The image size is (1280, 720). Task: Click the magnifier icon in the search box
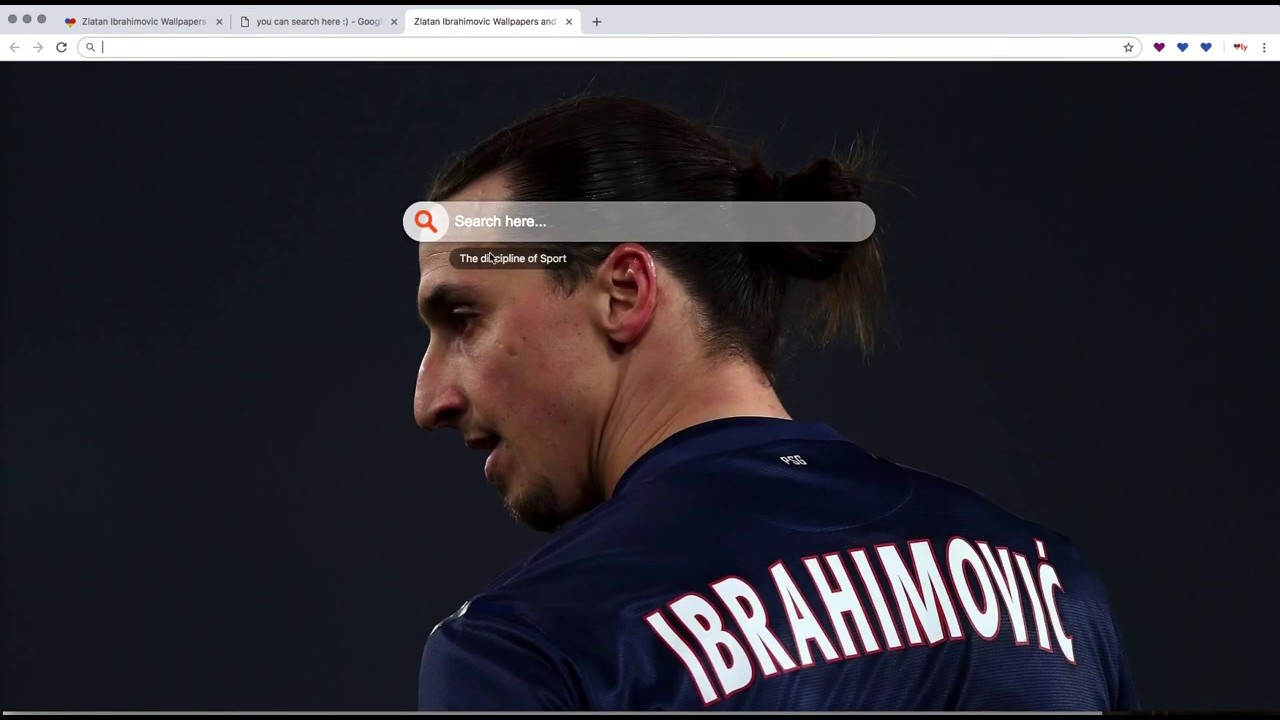click(x=425, y=221)
